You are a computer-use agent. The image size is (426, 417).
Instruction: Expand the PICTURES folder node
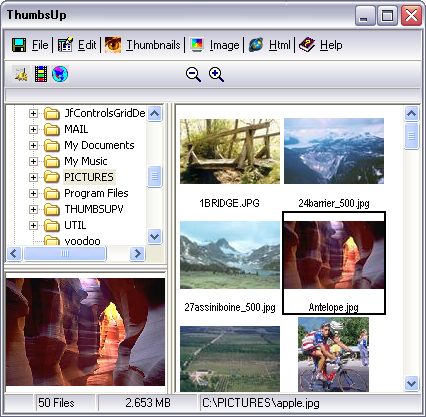[33, 177]
